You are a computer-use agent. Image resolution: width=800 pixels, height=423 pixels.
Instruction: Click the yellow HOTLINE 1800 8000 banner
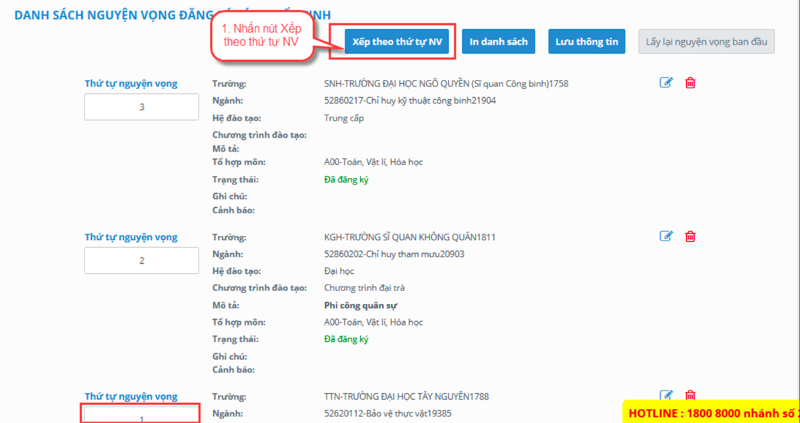coord(710,412)
